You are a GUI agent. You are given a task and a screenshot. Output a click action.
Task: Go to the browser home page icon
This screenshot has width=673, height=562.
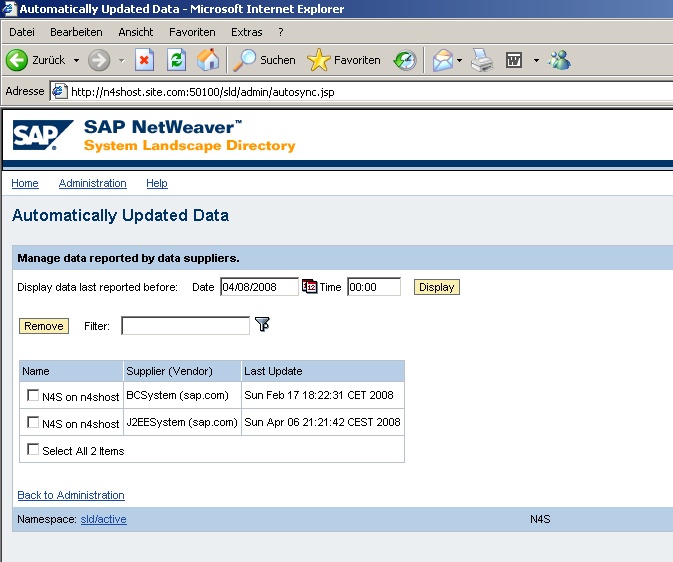coord(208,60)
